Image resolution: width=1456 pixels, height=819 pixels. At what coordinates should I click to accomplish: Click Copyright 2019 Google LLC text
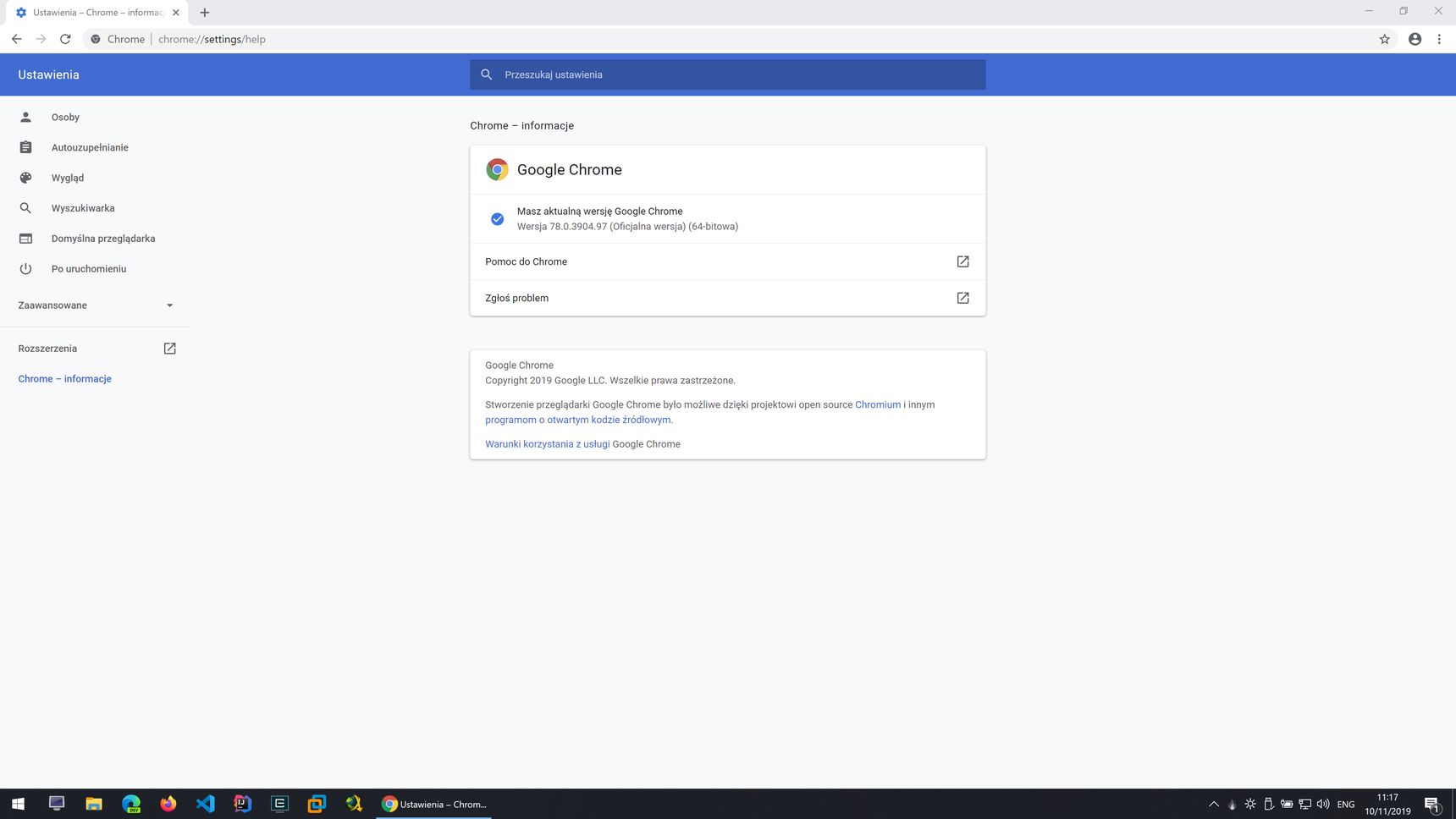pyautogui.click(x=610, y=381)
